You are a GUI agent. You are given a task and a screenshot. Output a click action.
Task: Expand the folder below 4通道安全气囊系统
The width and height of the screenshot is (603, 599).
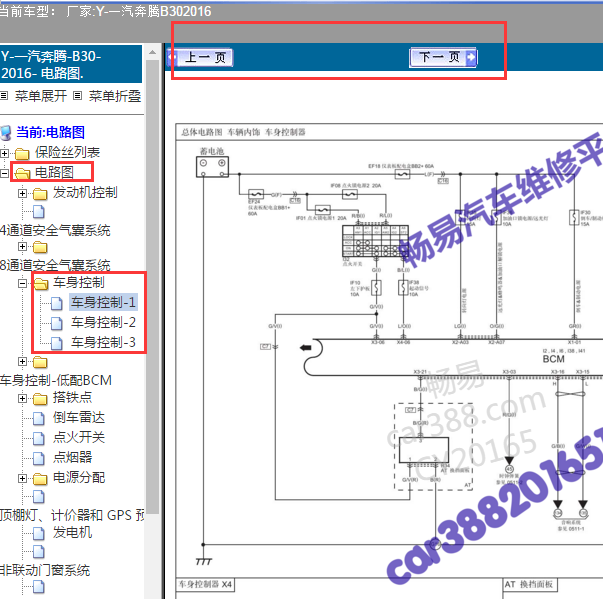click(x=22, y=246)
